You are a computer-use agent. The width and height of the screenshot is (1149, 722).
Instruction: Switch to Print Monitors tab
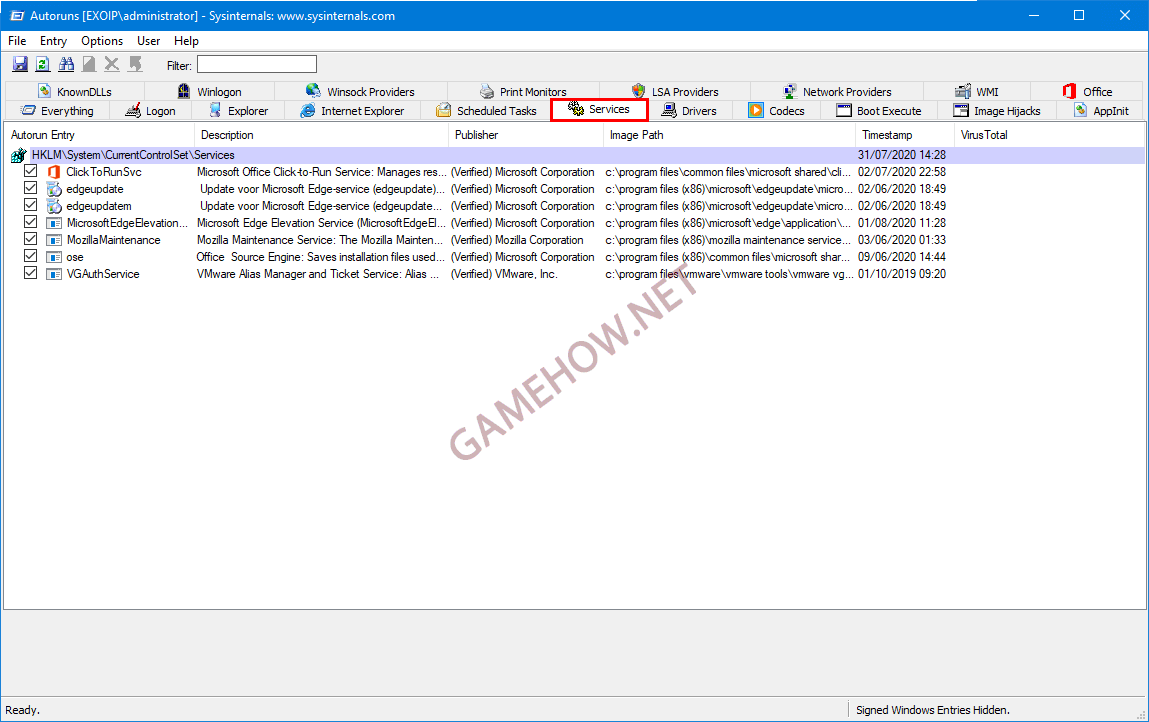pyautogui.click(x=523, y=92)
